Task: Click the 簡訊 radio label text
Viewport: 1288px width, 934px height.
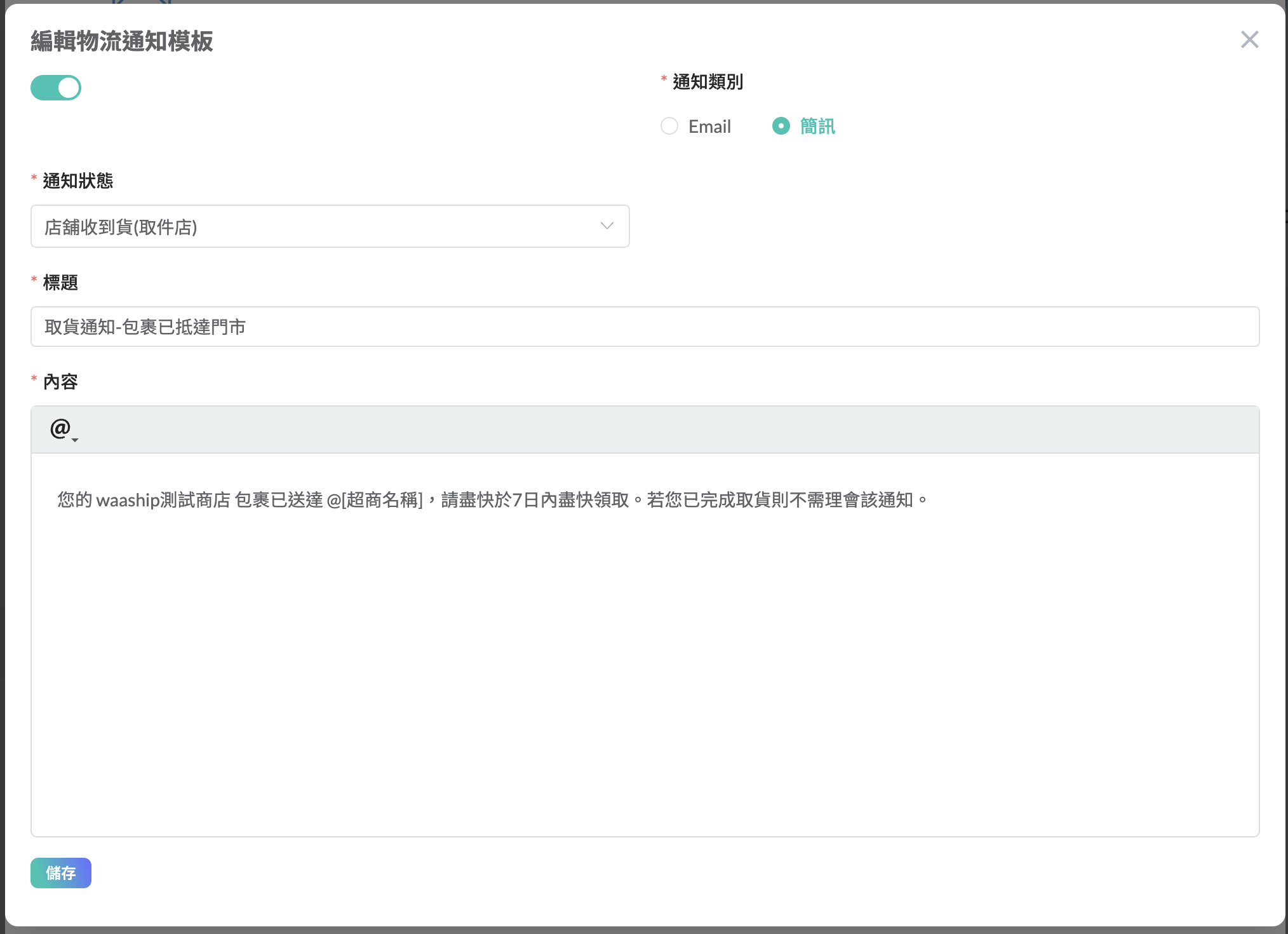Action: coord(817,126)
